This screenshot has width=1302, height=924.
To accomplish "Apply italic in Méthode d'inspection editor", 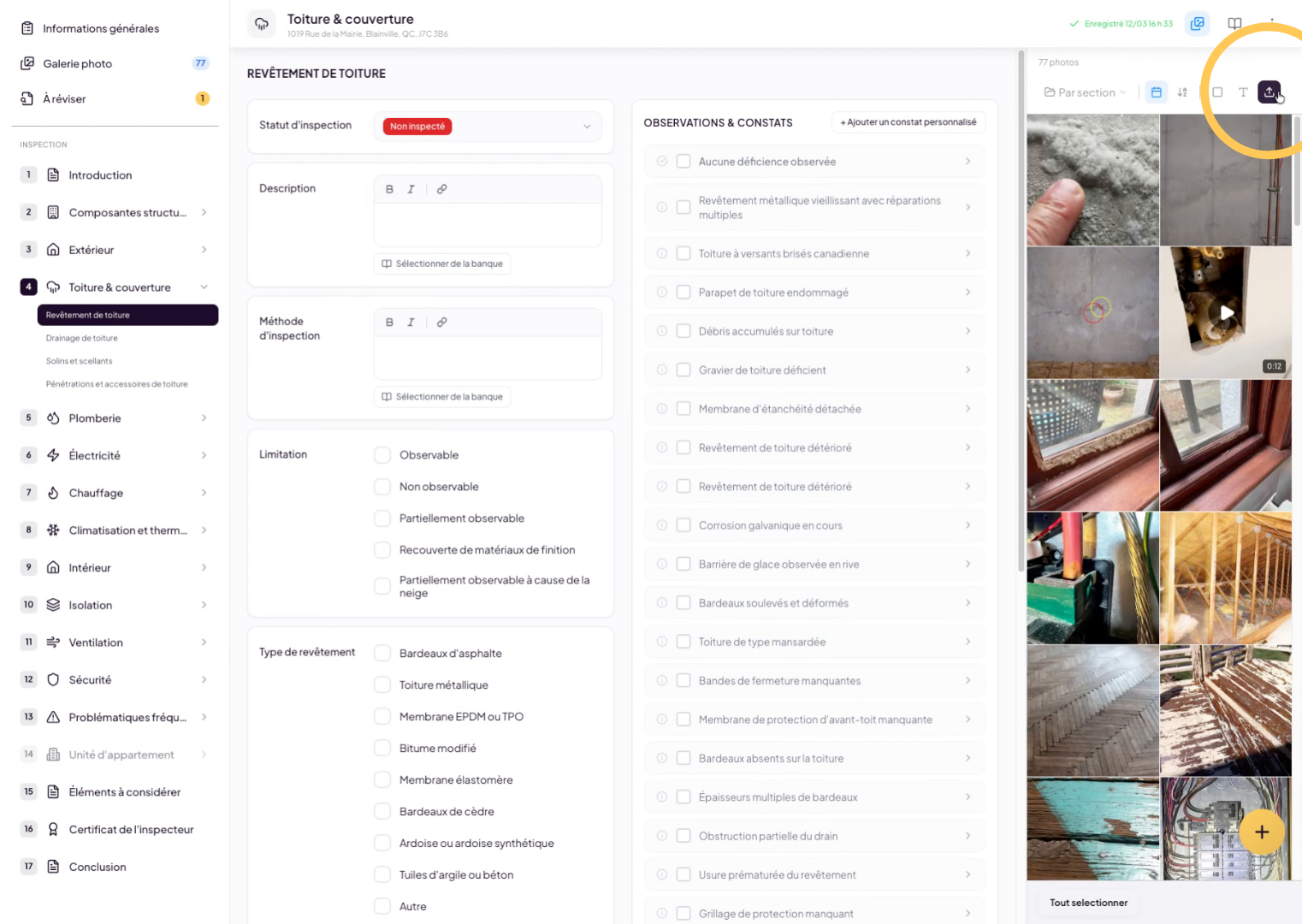I will coord(411,323).
